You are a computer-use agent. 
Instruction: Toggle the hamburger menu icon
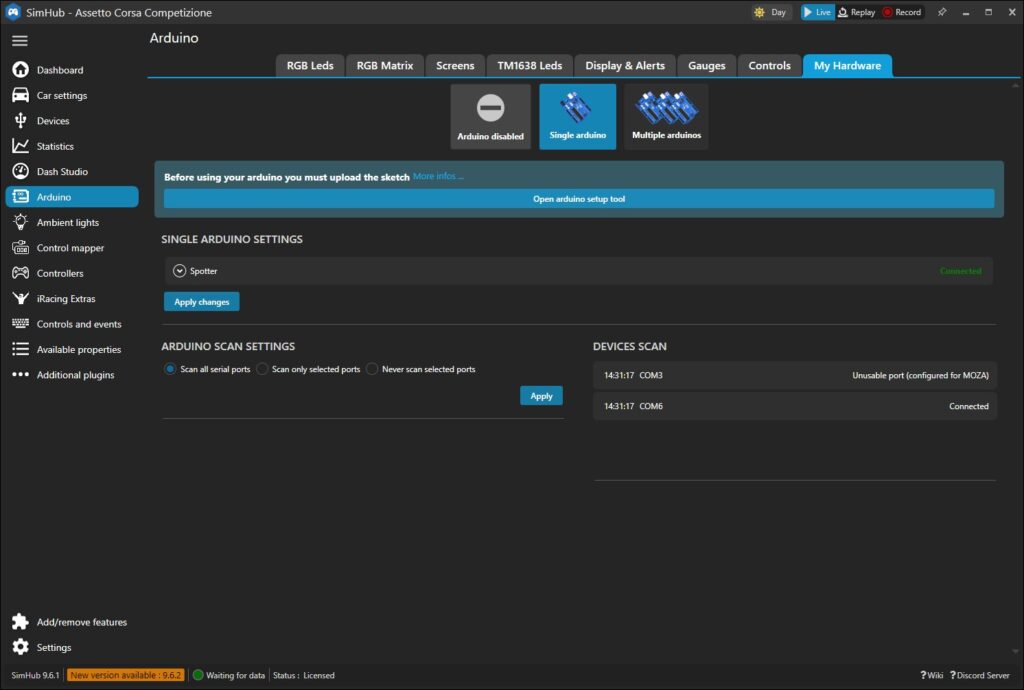20,40
